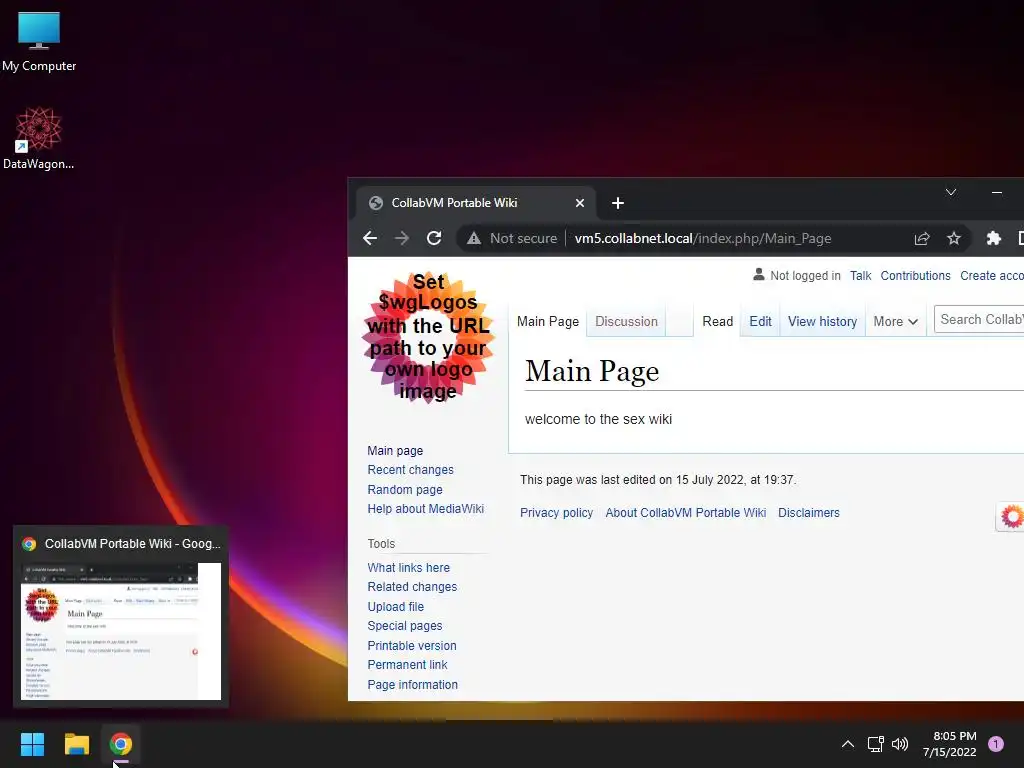The height and width of the screenshot is (768, 1024).
Task: Open What links here
Action: pos(408,568)
